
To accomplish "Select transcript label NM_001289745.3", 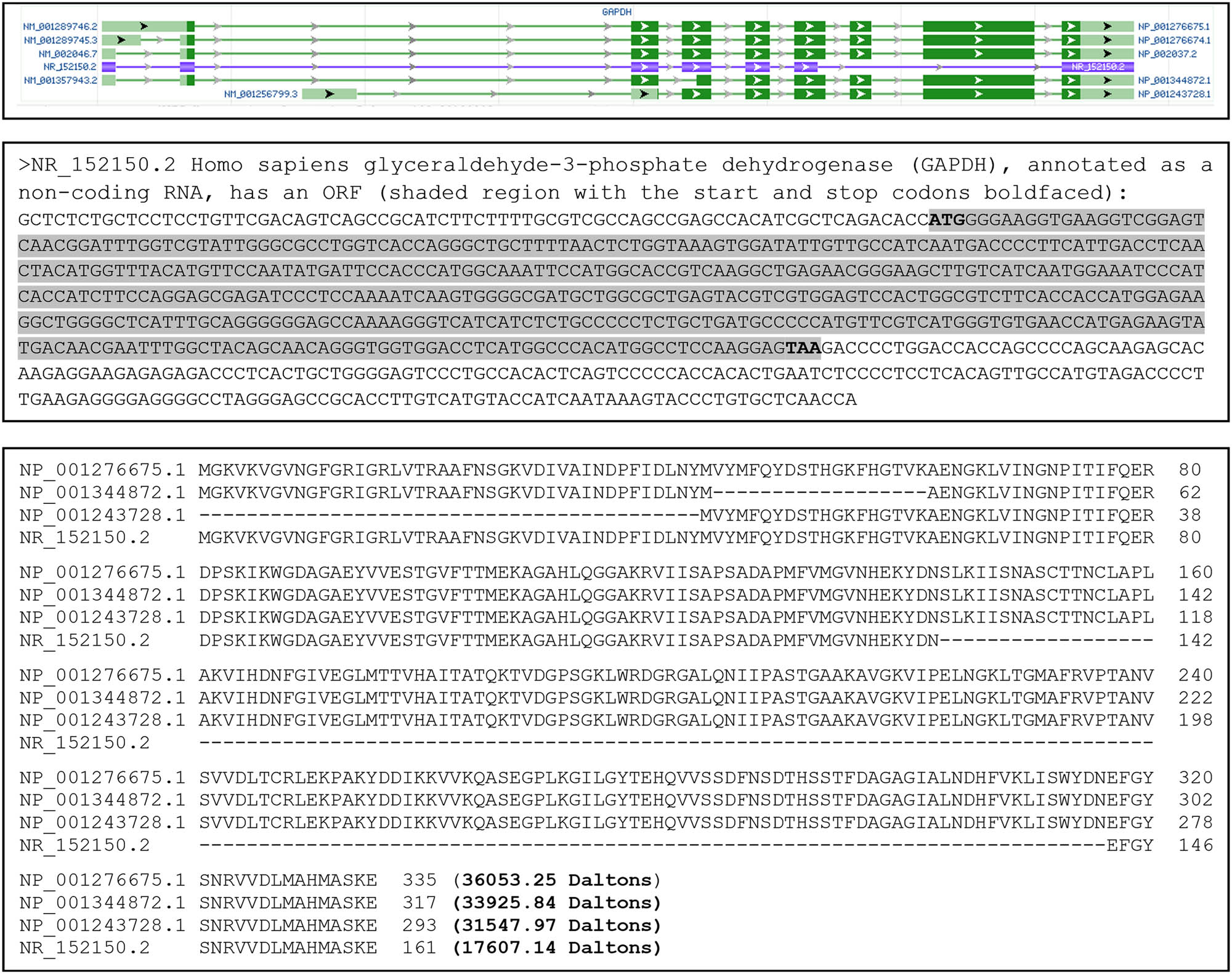I will click(60, 40).
